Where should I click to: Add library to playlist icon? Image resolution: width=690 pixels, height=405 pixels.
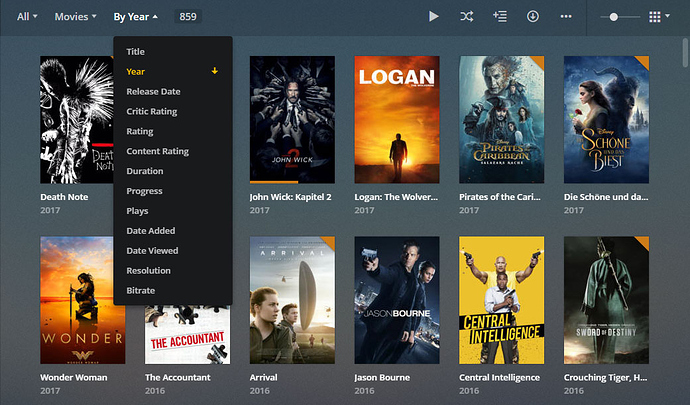coord(500,17)
